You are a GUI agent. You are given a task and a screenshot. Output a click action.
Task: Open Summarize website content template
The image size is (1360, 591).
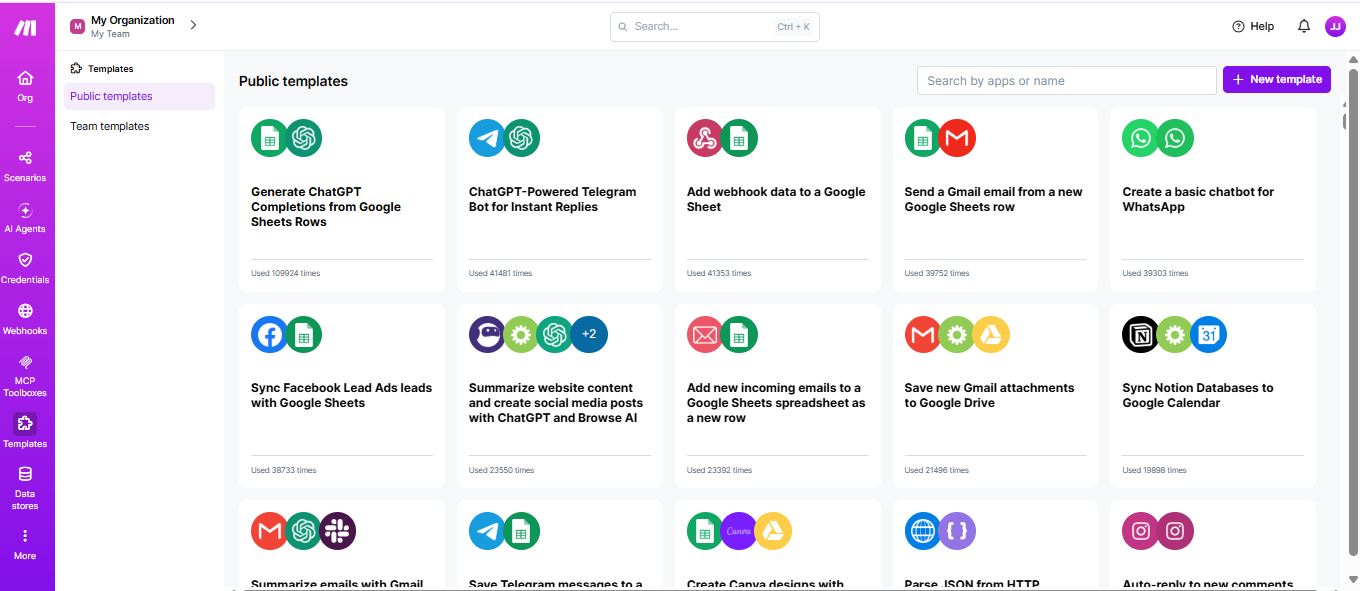(x=560, y=396)
